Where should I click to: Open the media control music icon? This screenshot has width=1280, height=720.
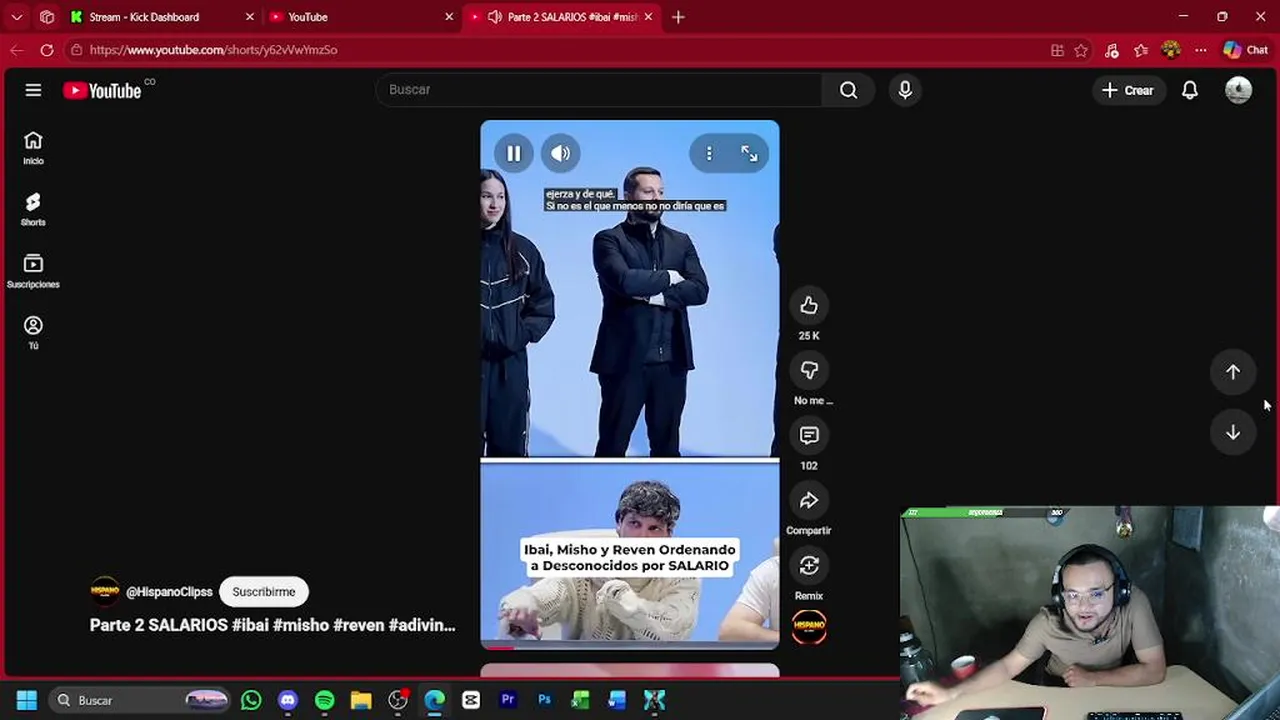click(1112, 50)
